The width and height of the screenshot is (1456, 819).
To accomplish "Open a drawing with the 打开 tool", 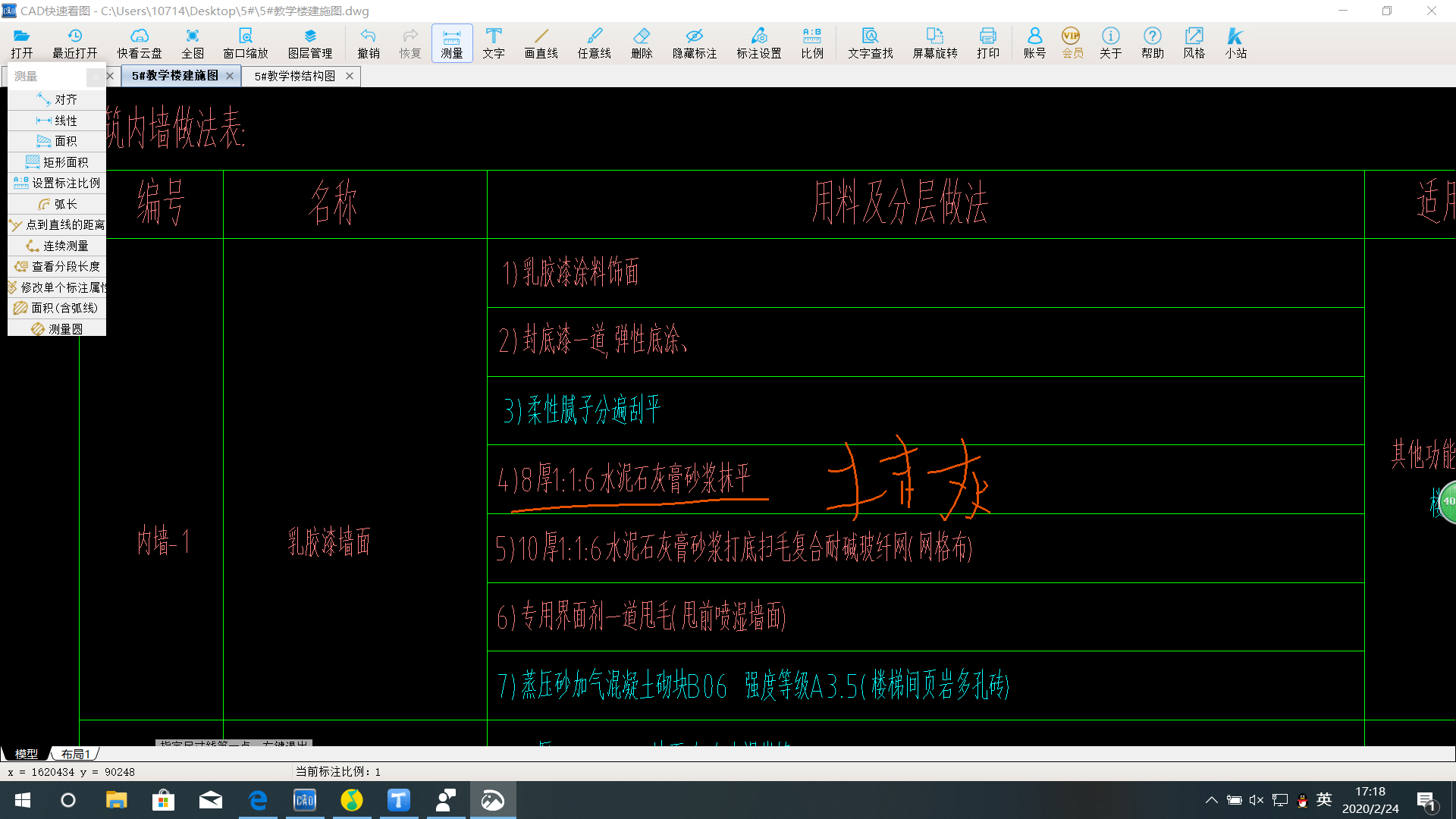I will [x=22, y=43].
